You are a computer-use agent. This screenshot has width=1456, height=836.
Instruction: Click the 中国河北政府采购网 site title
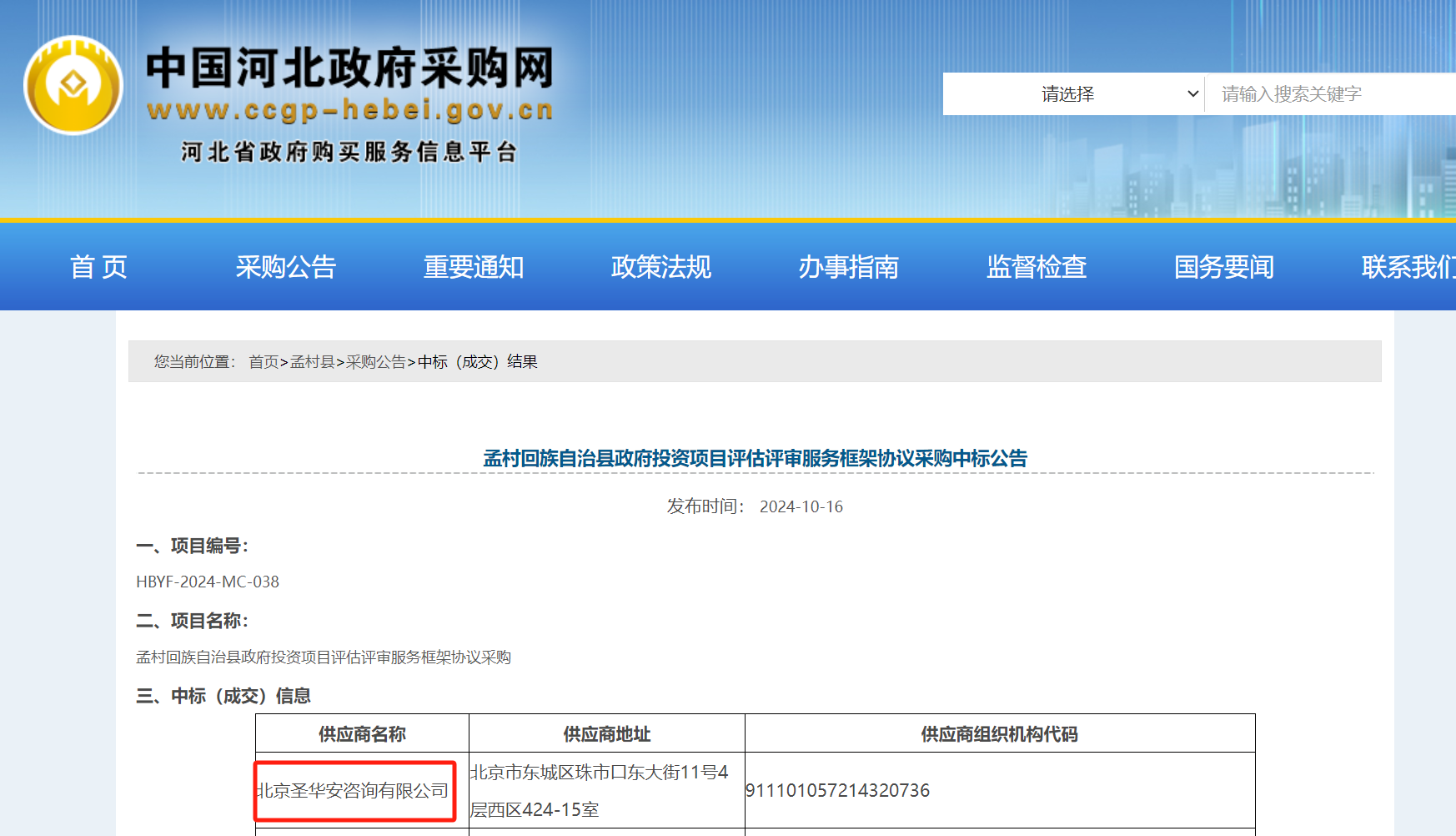[350, 68]
